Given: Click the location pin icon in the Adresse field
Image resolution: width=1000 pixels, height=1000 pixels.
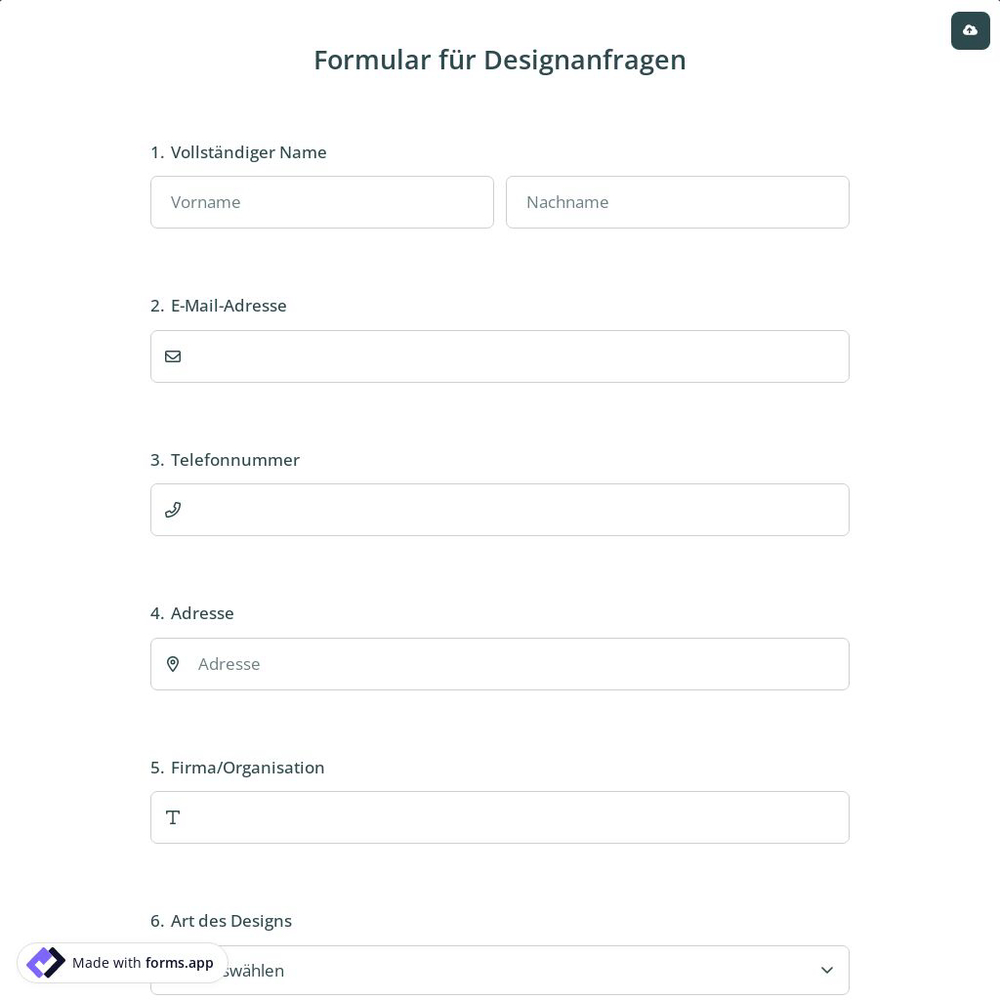Looking at the screenshot, I should coord(173,663).
